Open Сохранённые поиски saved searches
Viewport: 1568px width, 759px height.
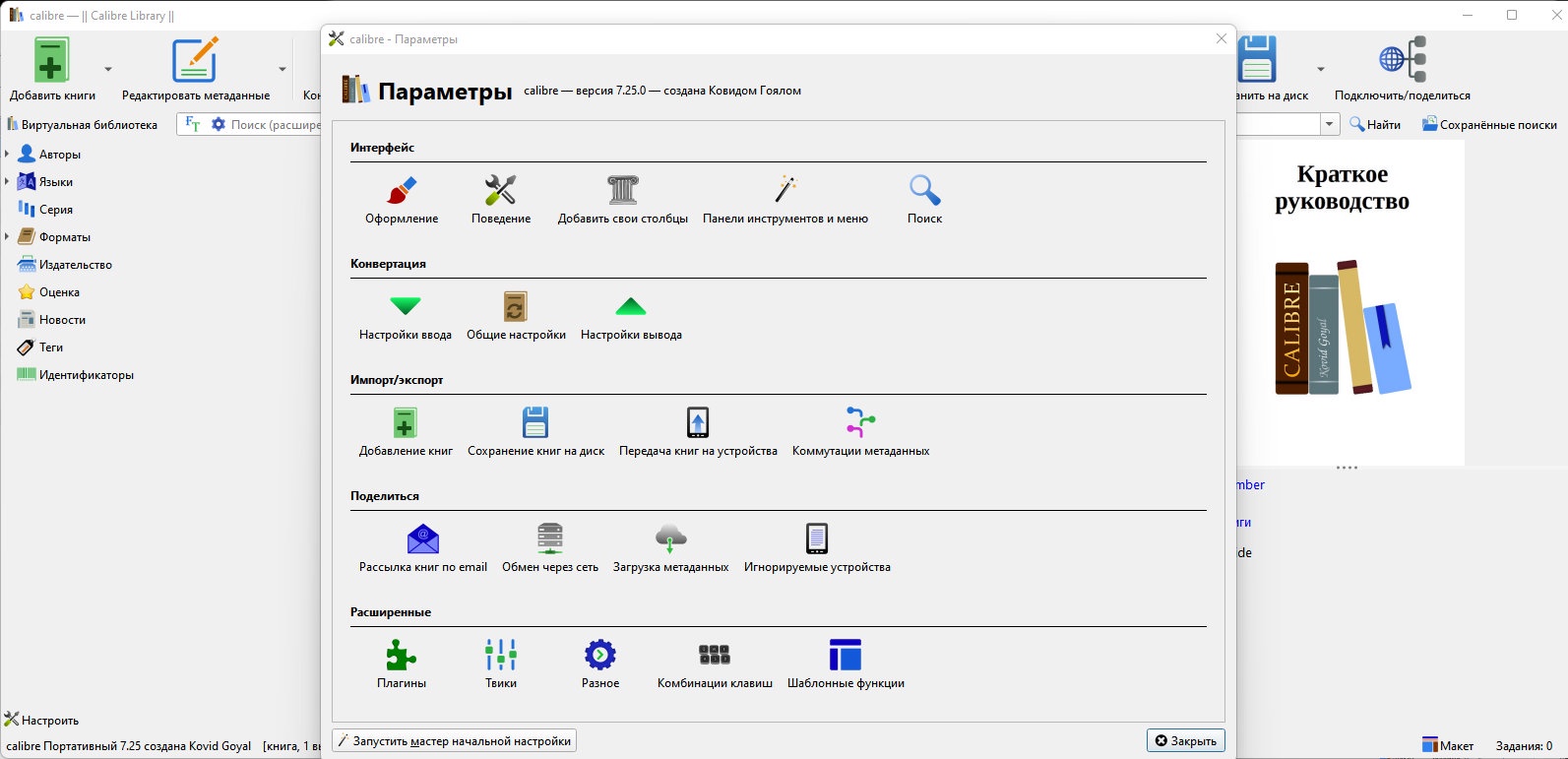point(1489,125)
